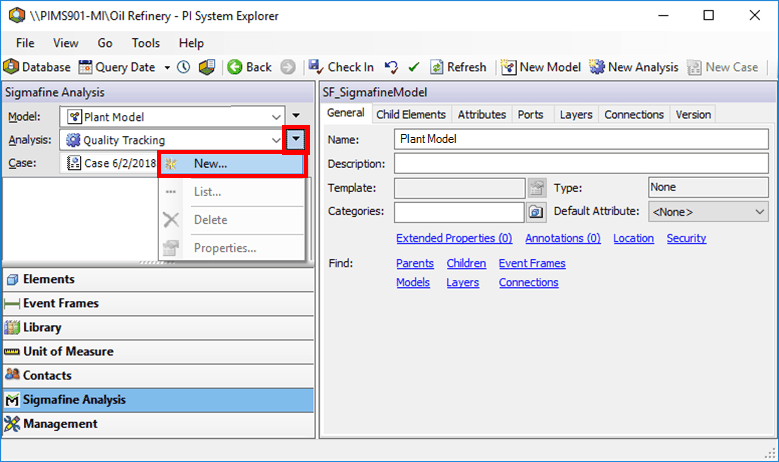The height and width of the screenshot is (462, 779).
Task: Click the Analysis options arrow button
Action: tap(296, 140)
